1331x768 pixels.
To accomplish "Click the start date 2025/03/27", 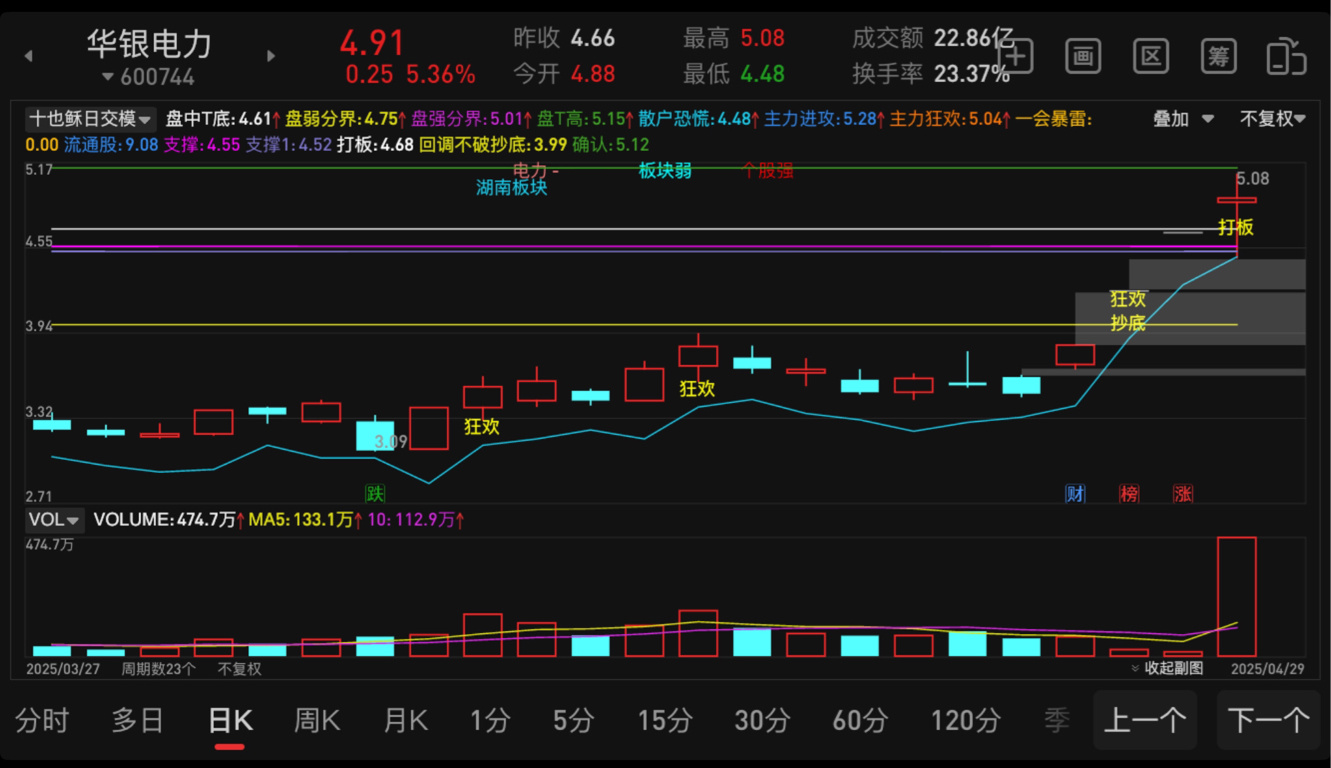I will point(64,668).
